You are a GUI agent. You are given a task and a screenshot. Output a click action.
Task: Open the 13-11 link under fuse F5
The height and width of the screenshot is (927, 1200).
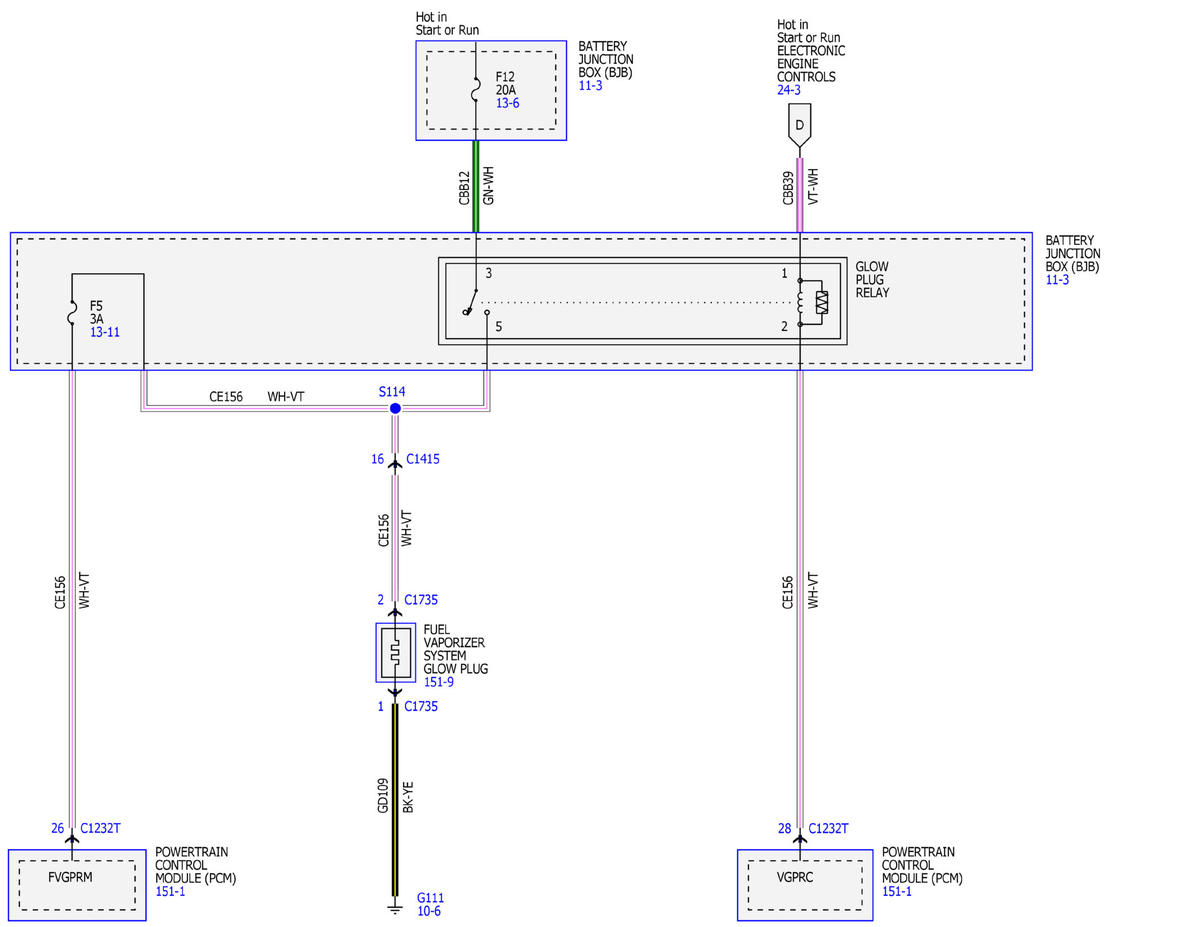[106, 331]
